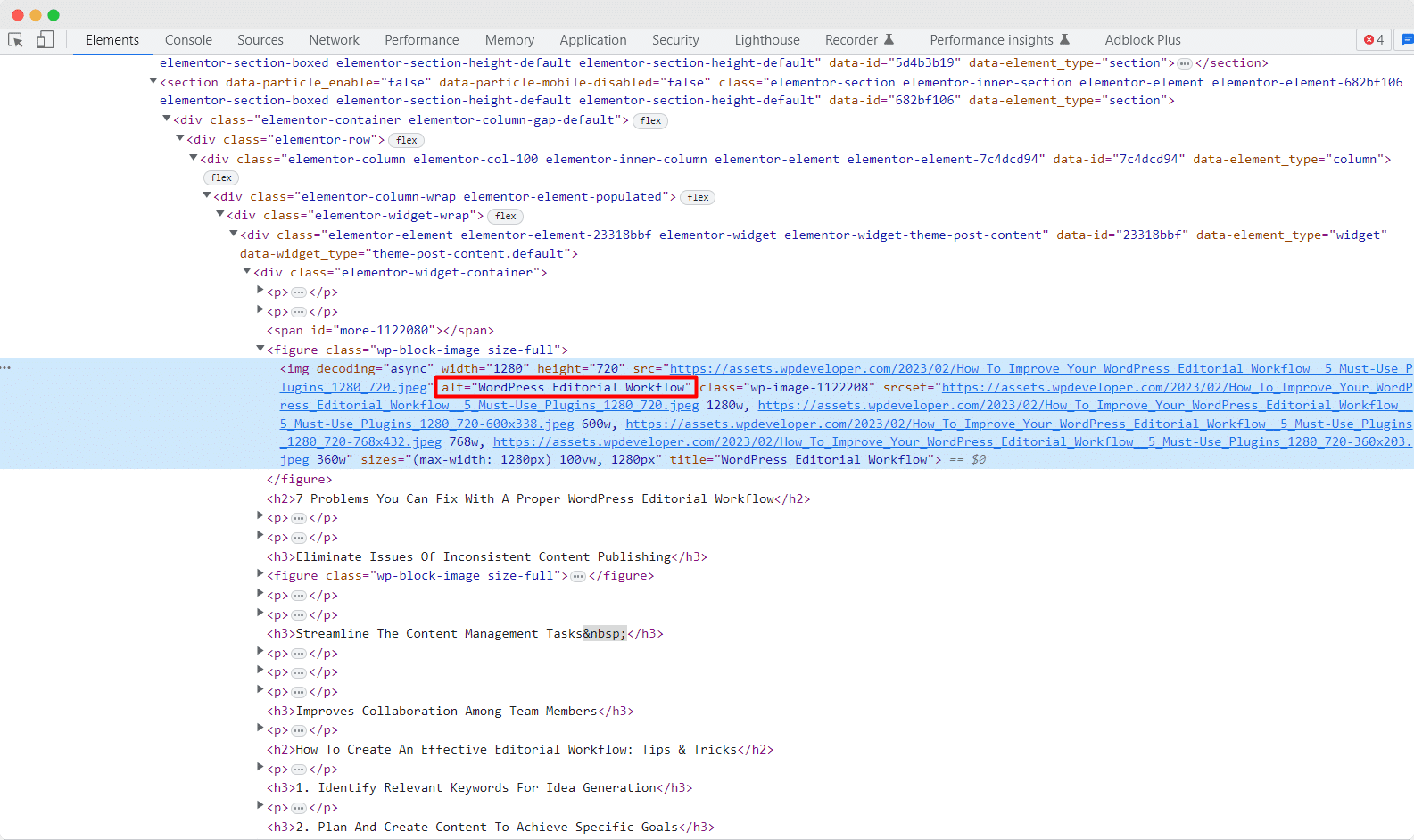Open the srcset URL ending 768w
This screenshot has height=840, width=1414.
point(1018,424)
